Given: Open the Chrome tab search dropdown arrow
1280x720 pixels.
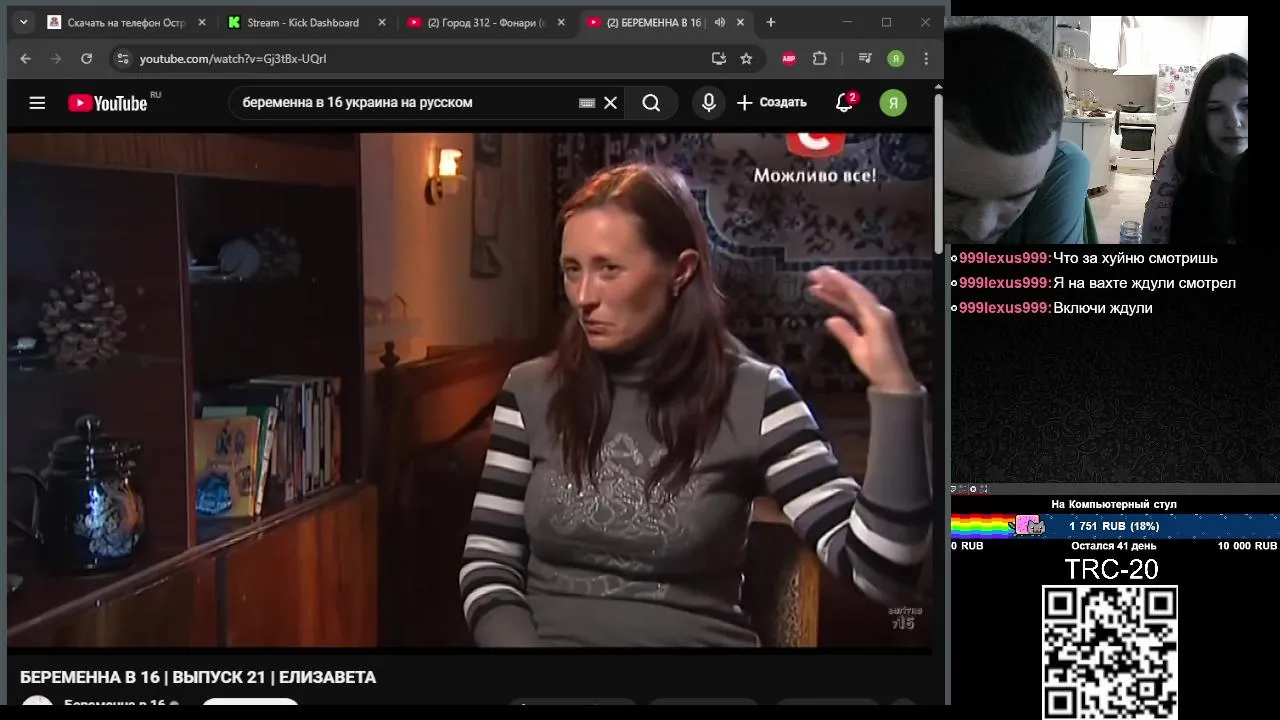Looking at the screenshot, I should click(x=24, y=22).
